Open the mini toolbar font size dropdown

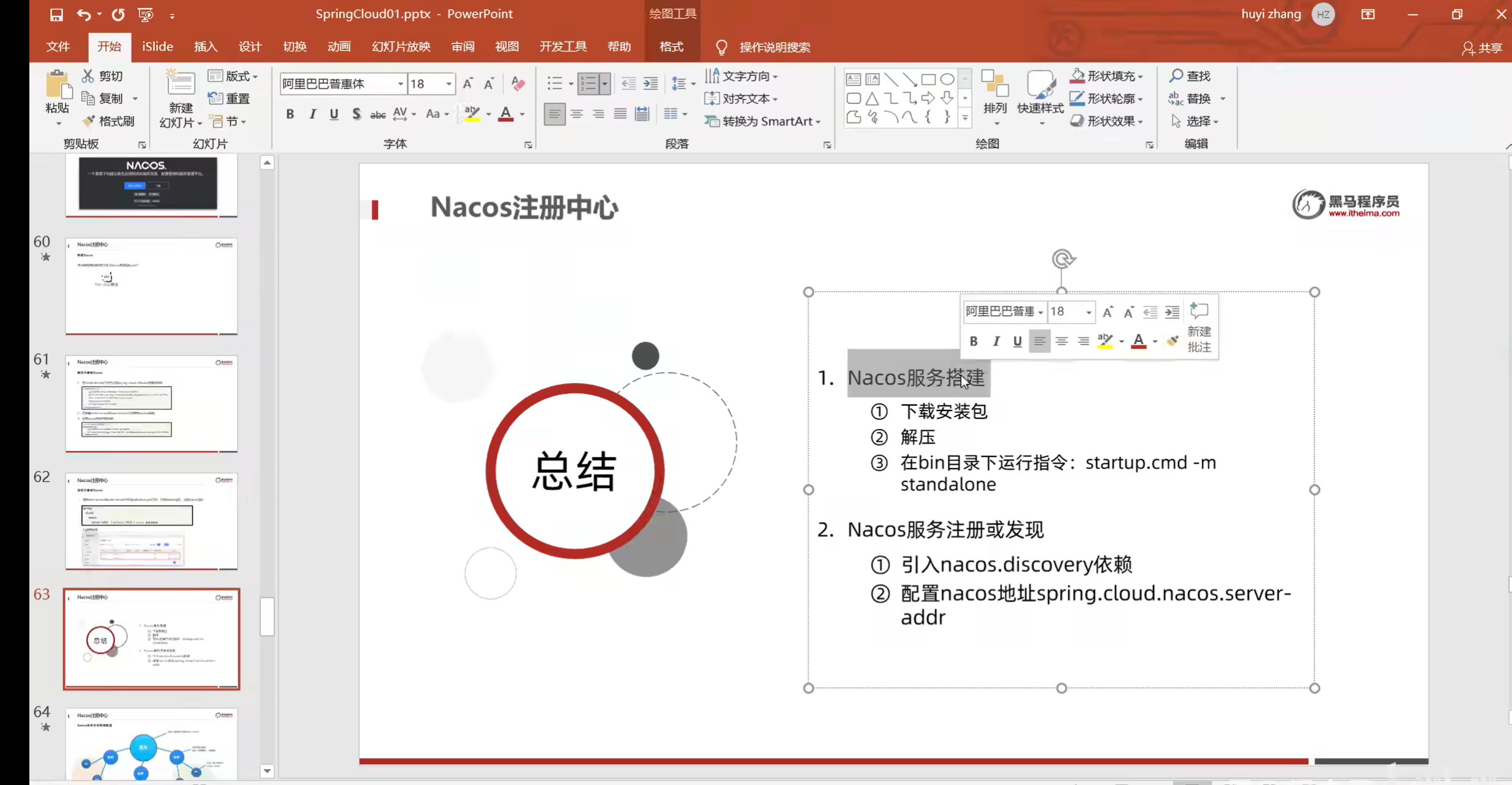(x=1088, y=312)
